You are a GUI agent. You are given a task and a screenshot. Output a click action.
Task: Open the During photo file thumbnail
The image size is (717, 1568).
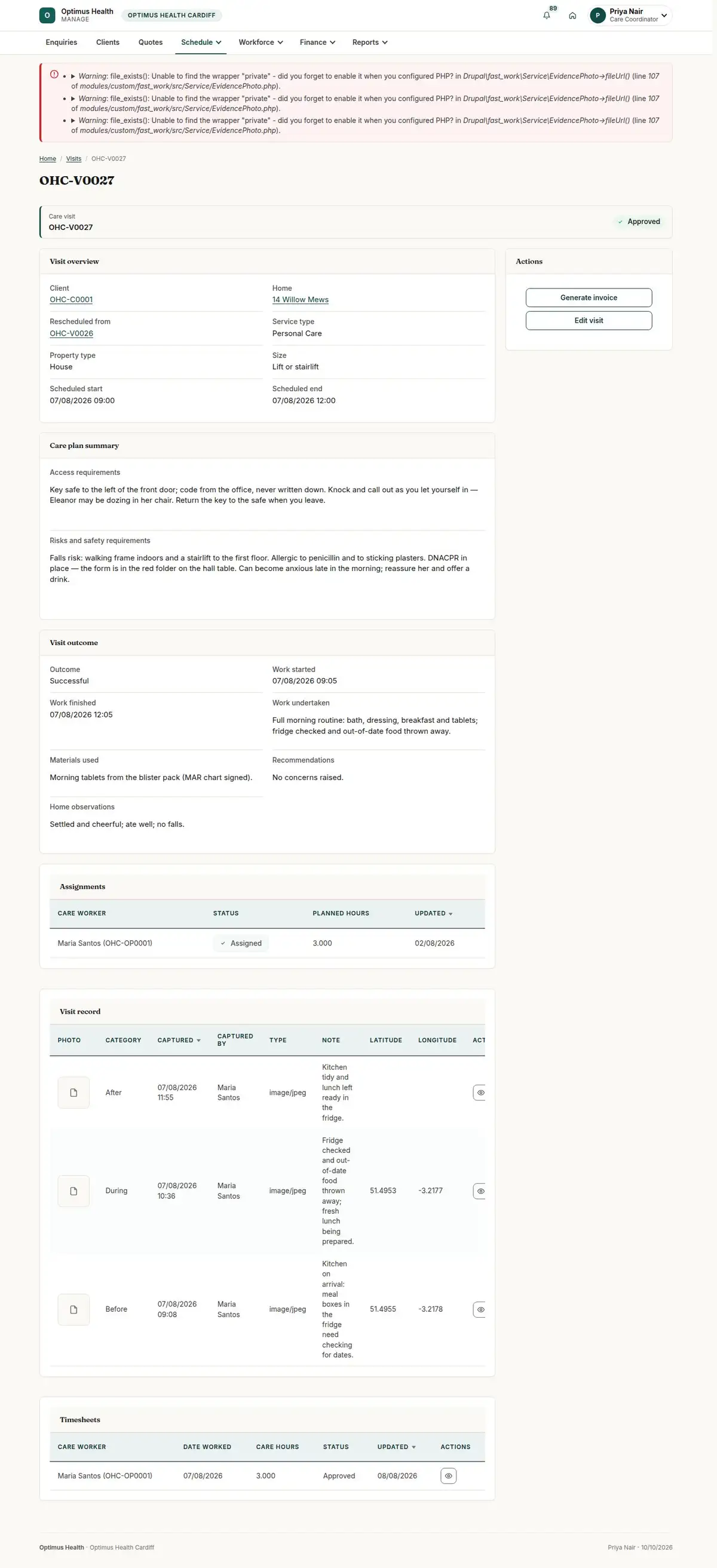tap(73, 1191)
